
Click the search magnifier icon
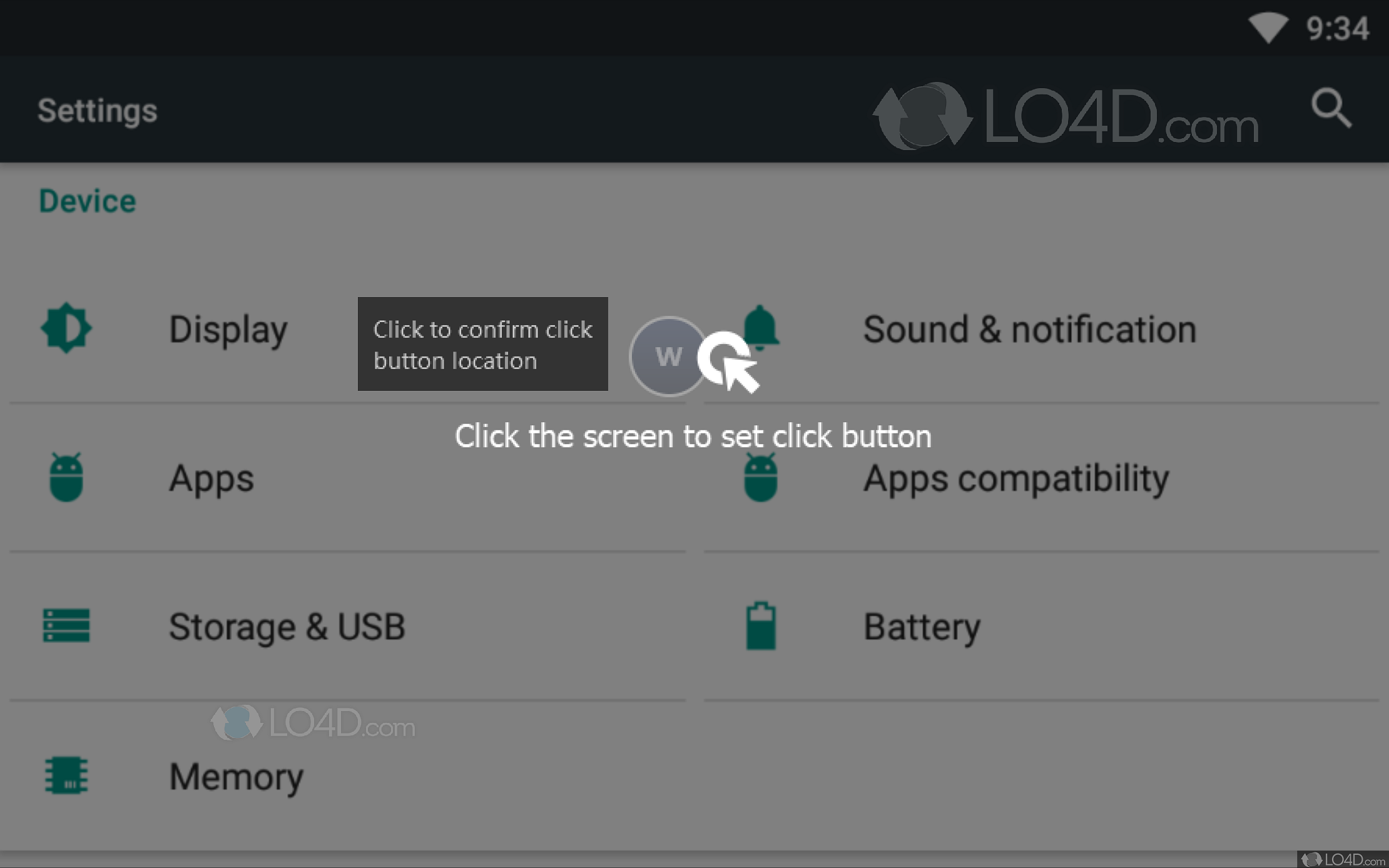[x=1331, y=109]
